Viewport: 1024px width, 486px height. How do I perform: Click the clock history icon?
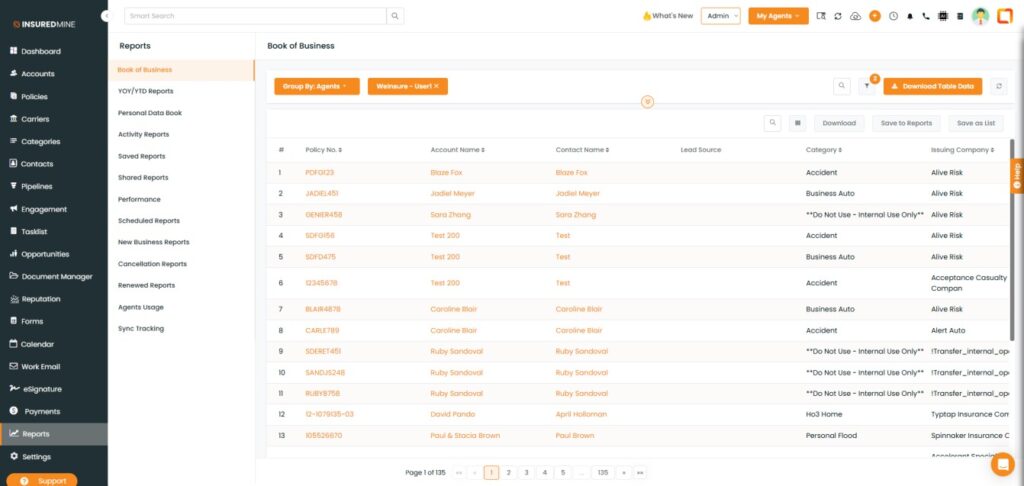893,16
